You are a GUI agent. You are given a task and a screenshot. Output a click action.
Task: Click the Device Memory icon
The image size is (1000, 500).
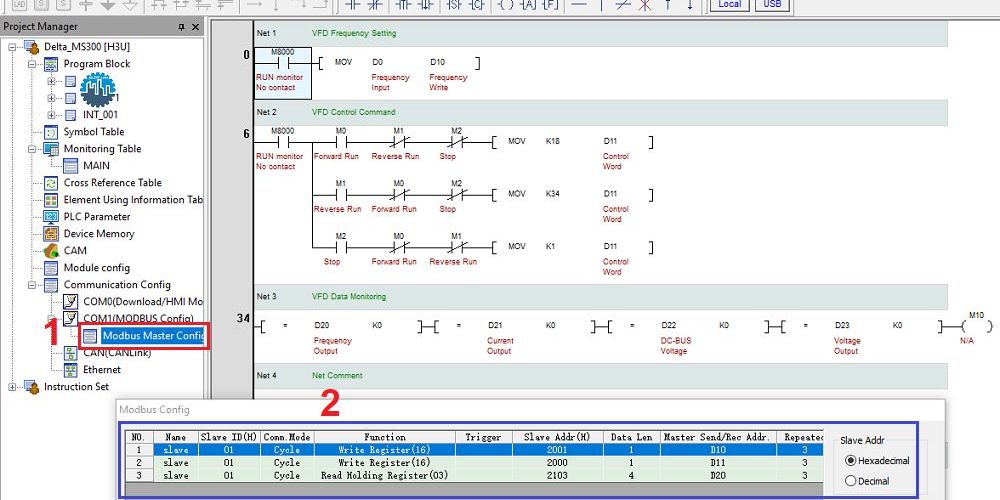(x=51, y=234)
